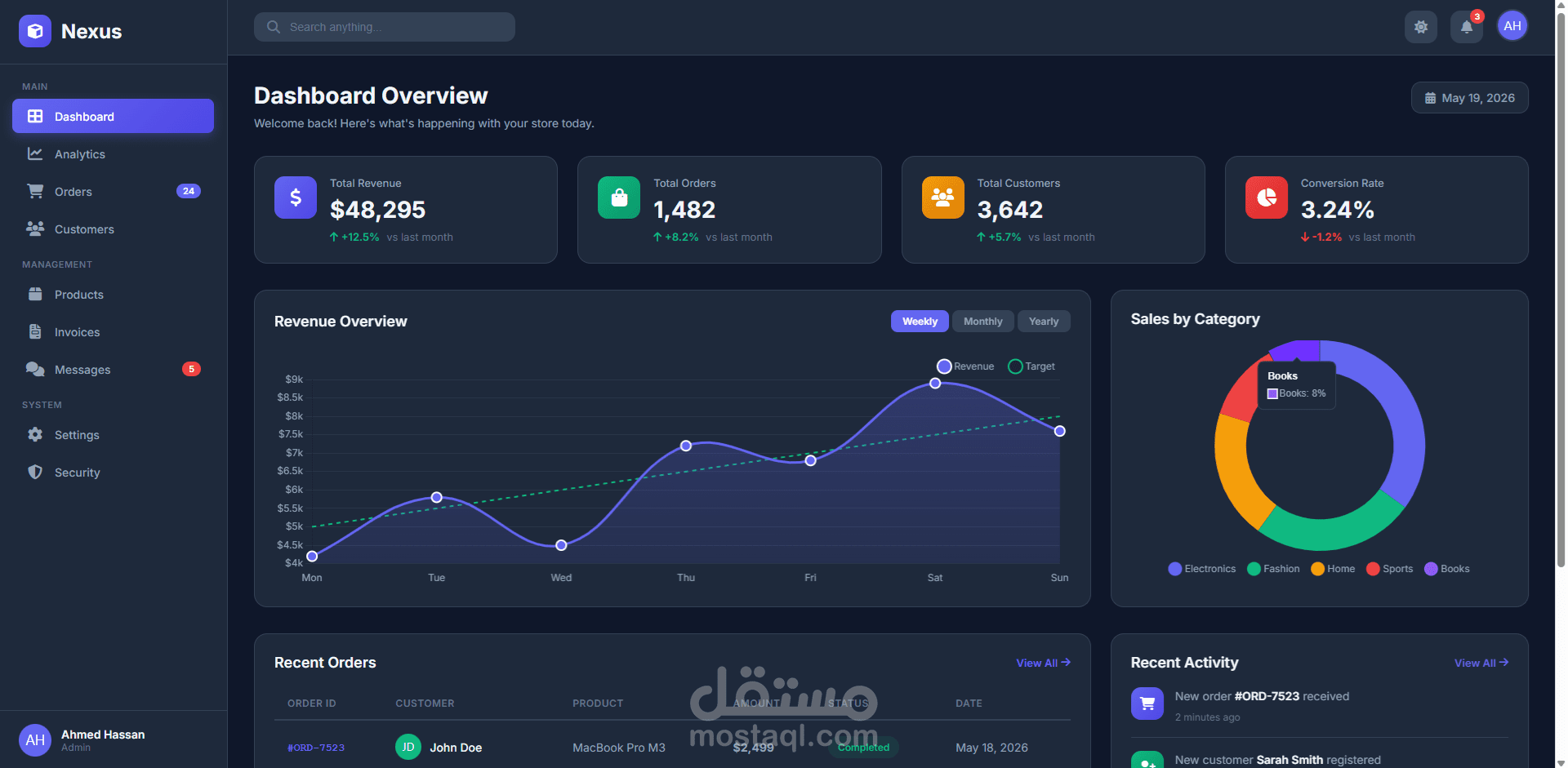Toggle the theme sun icon button
This screenshot has width=1568, height=768.
point(1421,27)
